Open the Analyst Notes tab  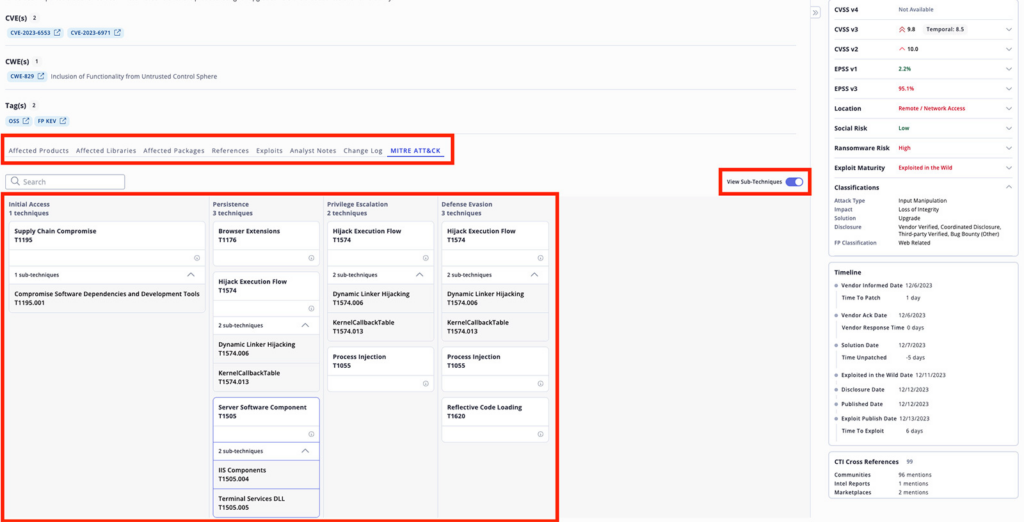312,151
